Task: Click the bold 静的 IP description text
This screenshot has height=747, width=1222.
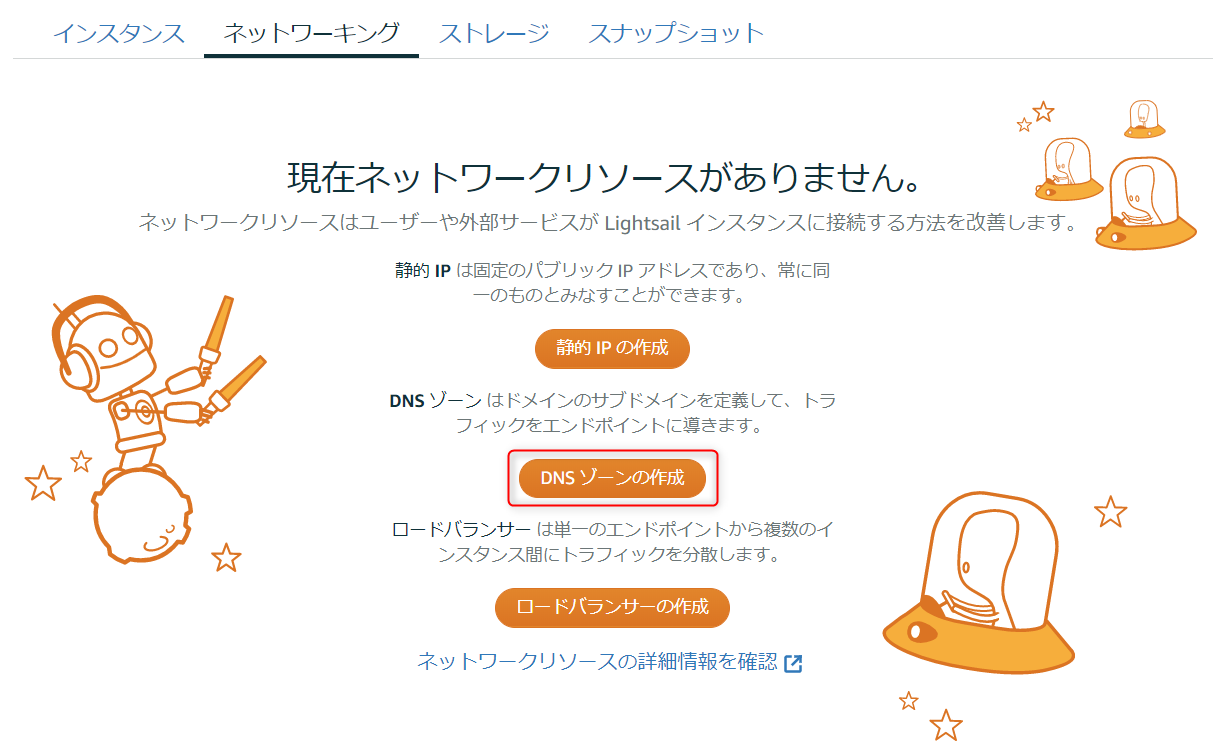Action: (x=422, y=270)
